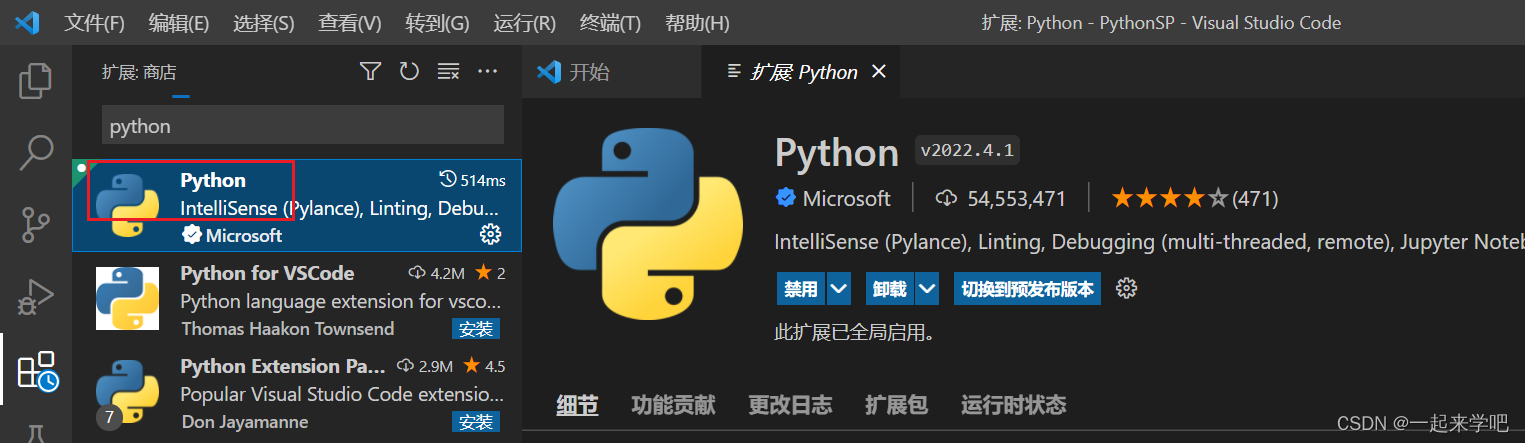Click in the extension search box
Screen dimensions: 1525x443
[x=303, y=126]
